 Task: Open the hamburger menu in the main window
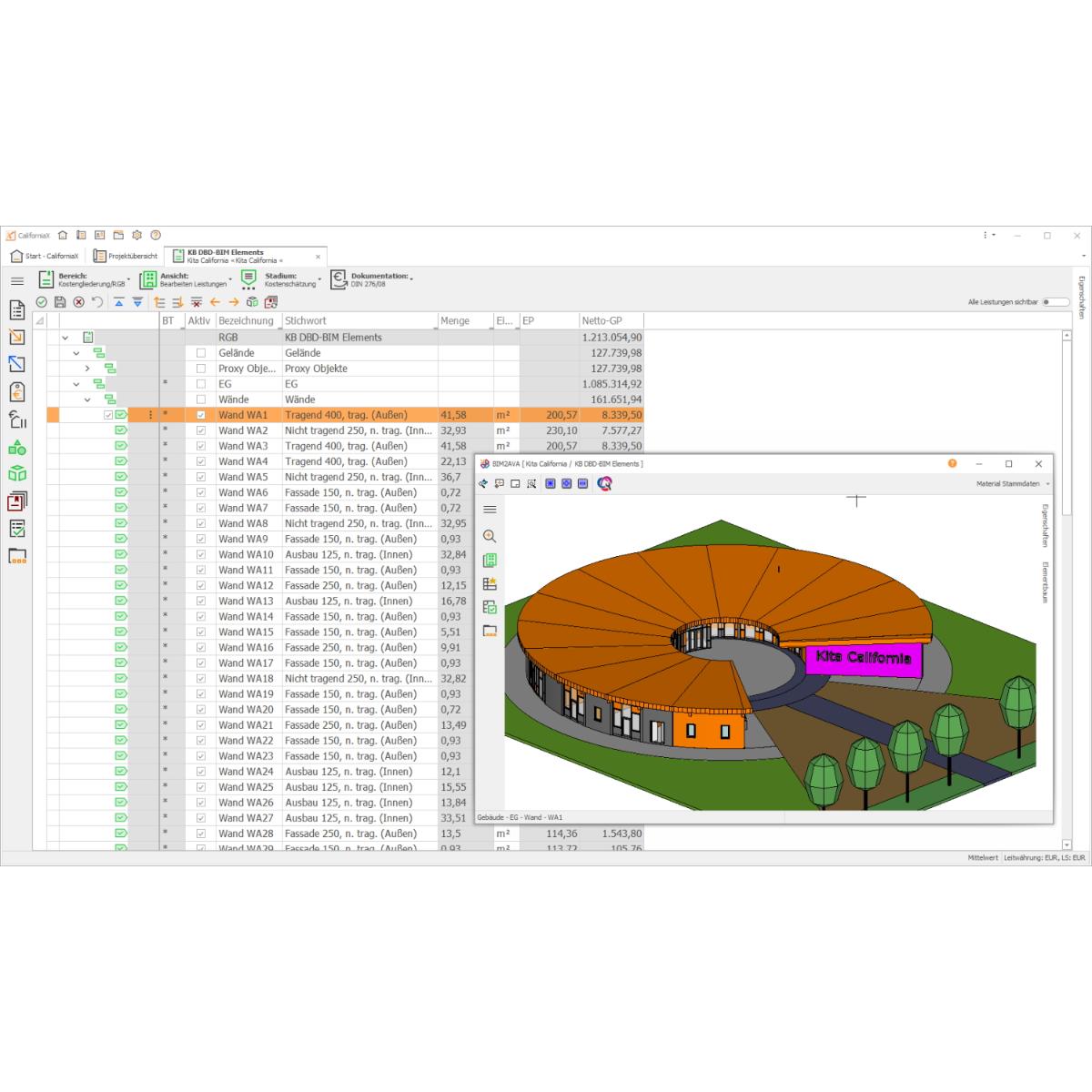pyautogui.click(x=17, y=281)
